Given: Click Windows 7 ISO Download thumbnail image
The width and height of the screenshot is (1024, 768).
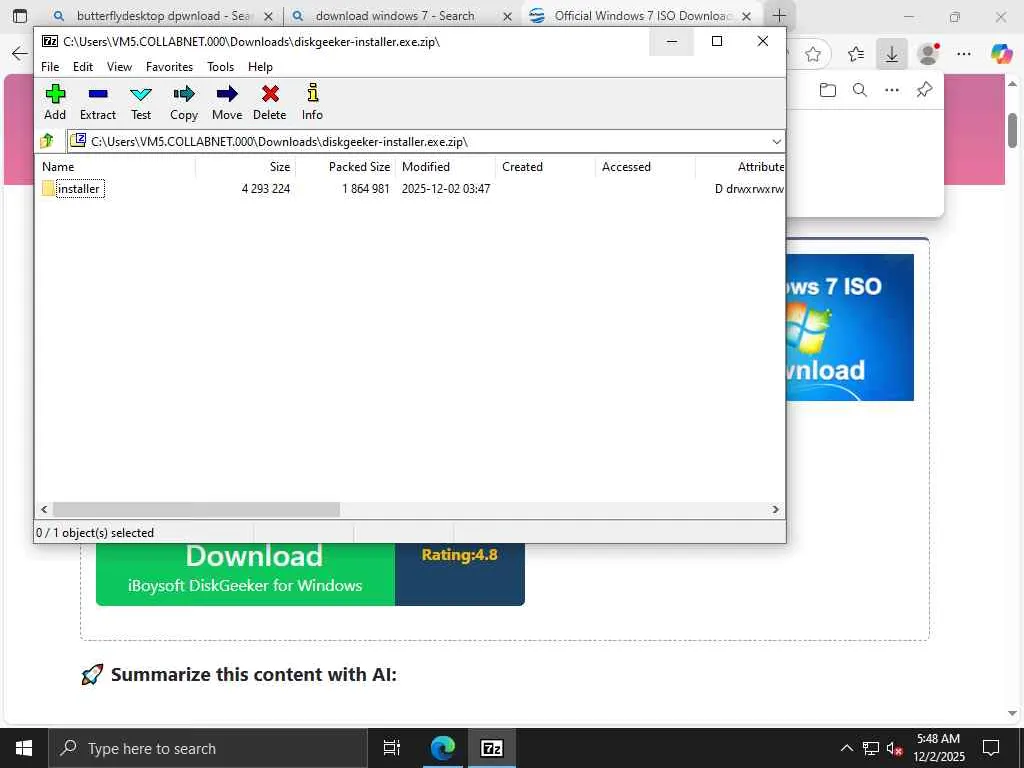Looking at the screenshot, I should (x=850, y=327).
